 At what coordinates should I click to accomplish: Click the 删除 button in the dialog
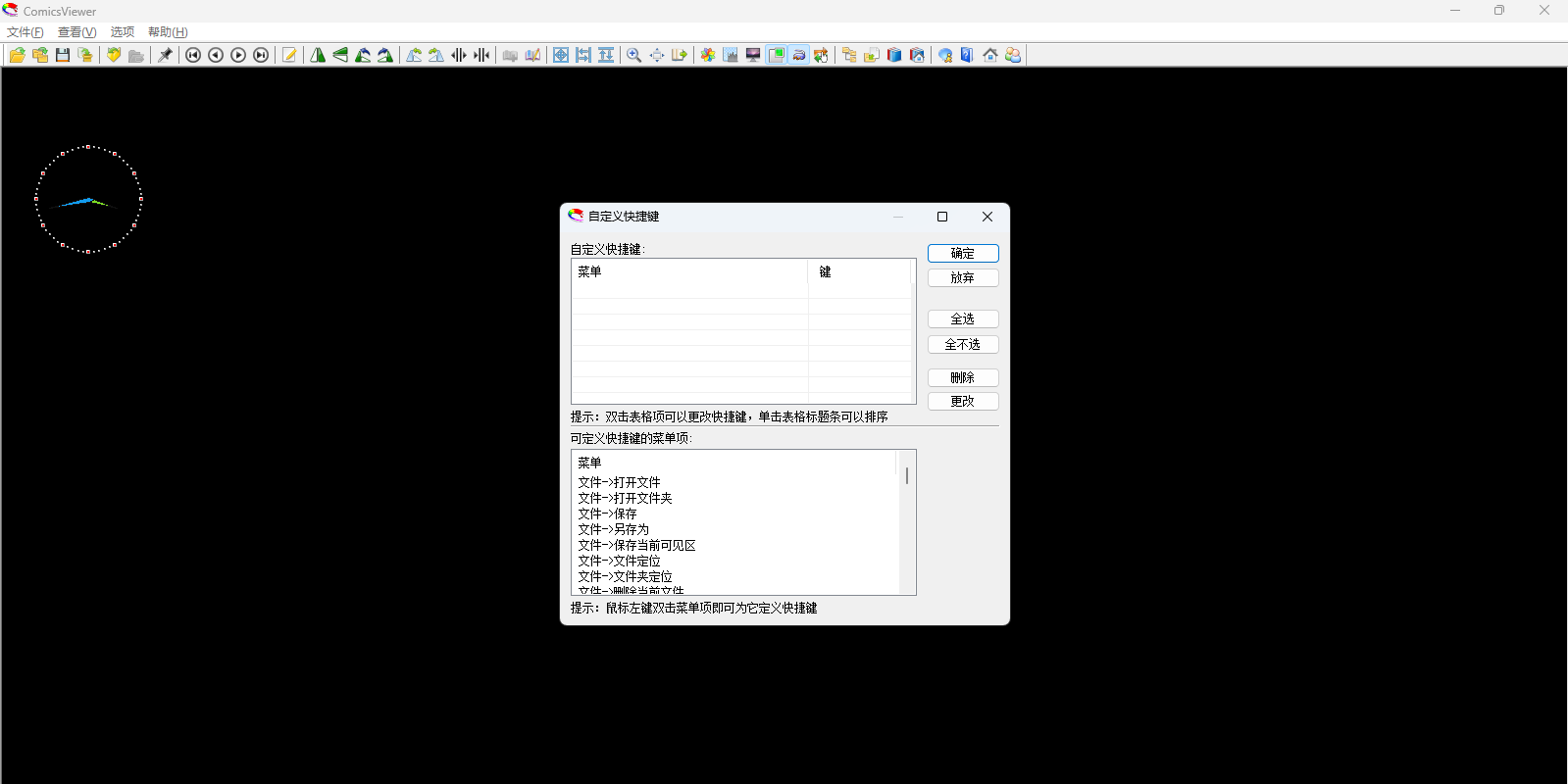click(962, 377)
